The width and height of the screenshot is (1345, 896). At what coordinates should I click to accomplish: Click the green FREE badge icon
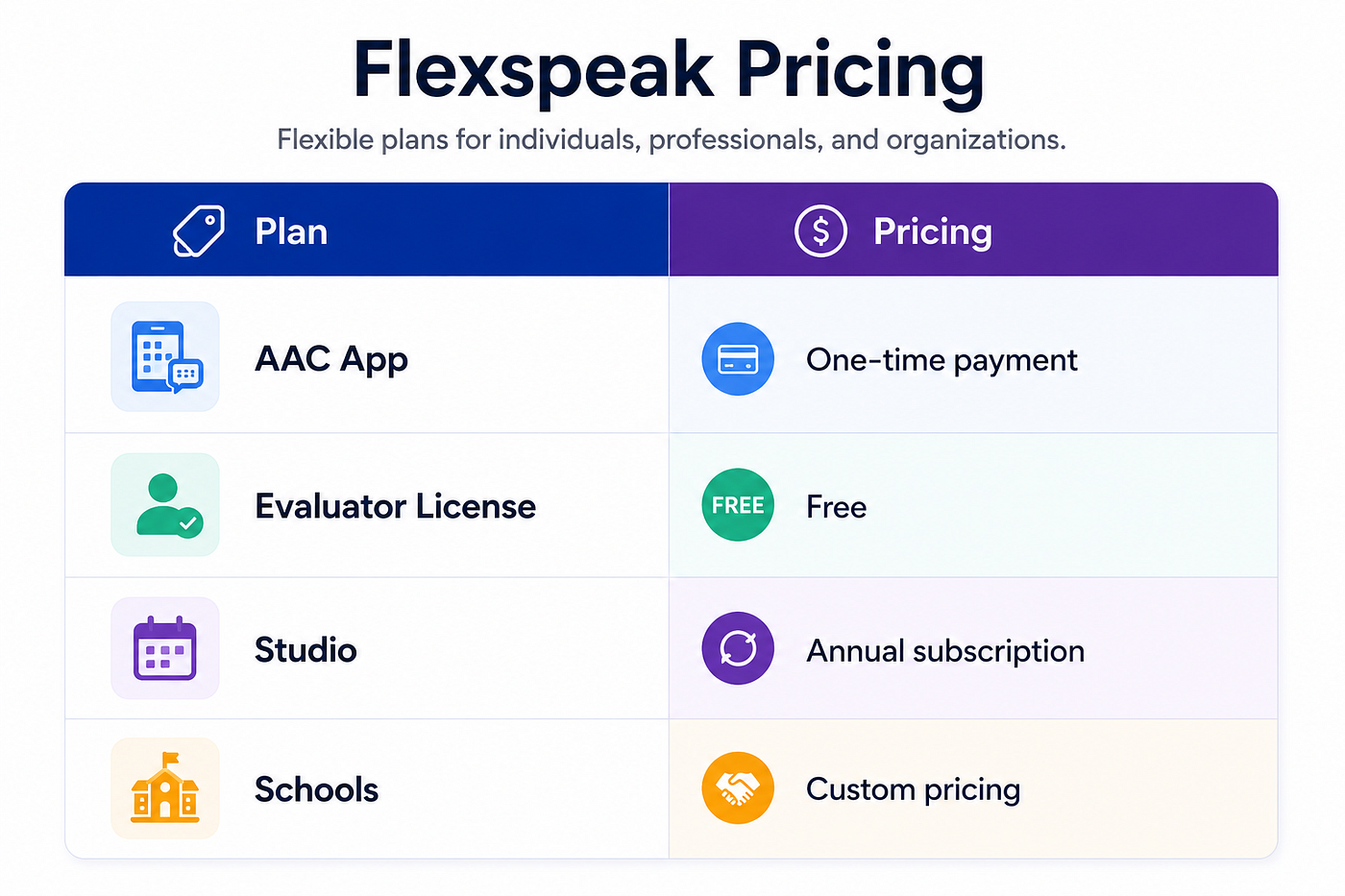click(x=738, y=505)
